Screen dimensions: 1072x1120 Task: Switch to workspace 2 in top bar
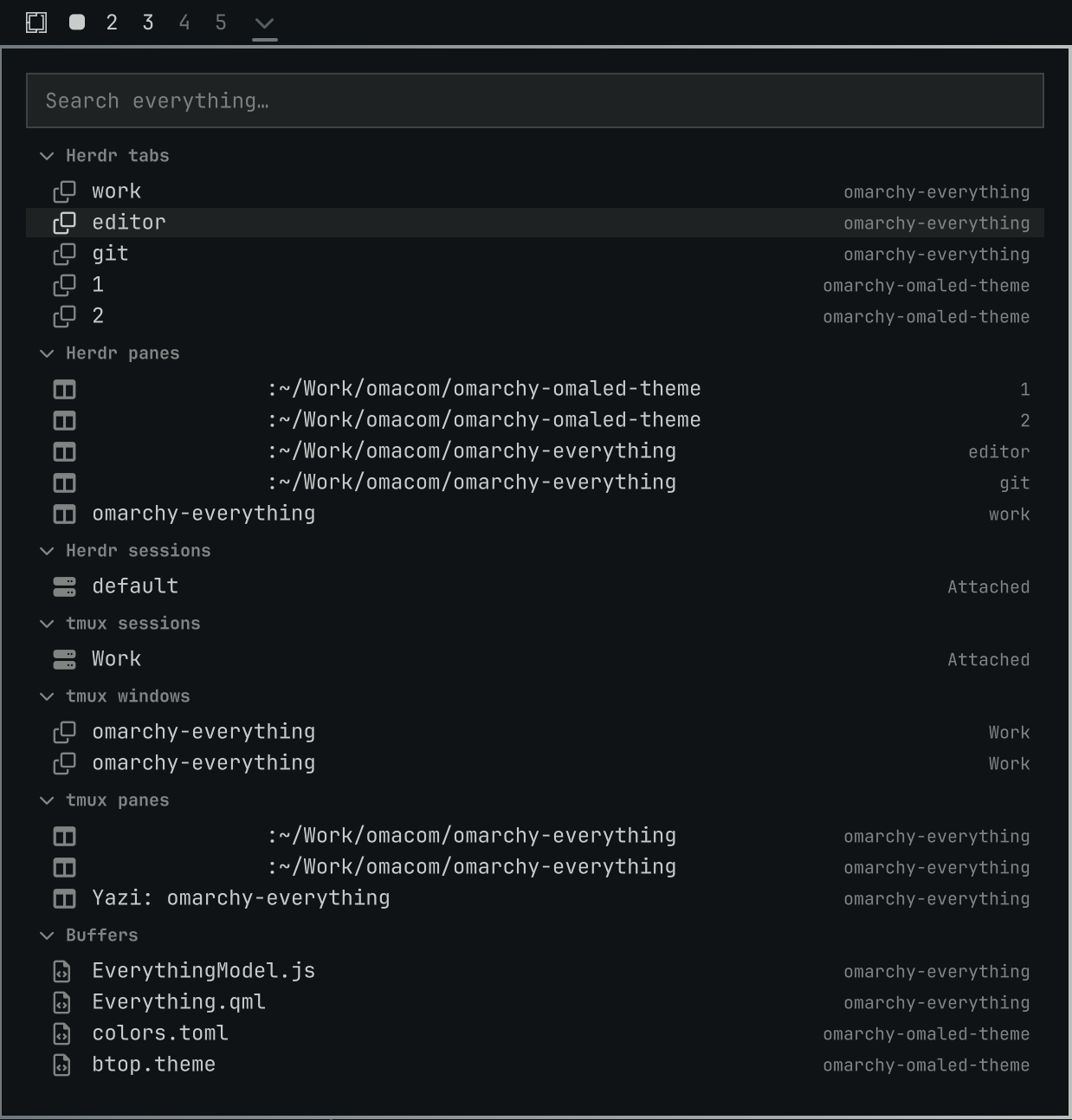click(112, 23)
